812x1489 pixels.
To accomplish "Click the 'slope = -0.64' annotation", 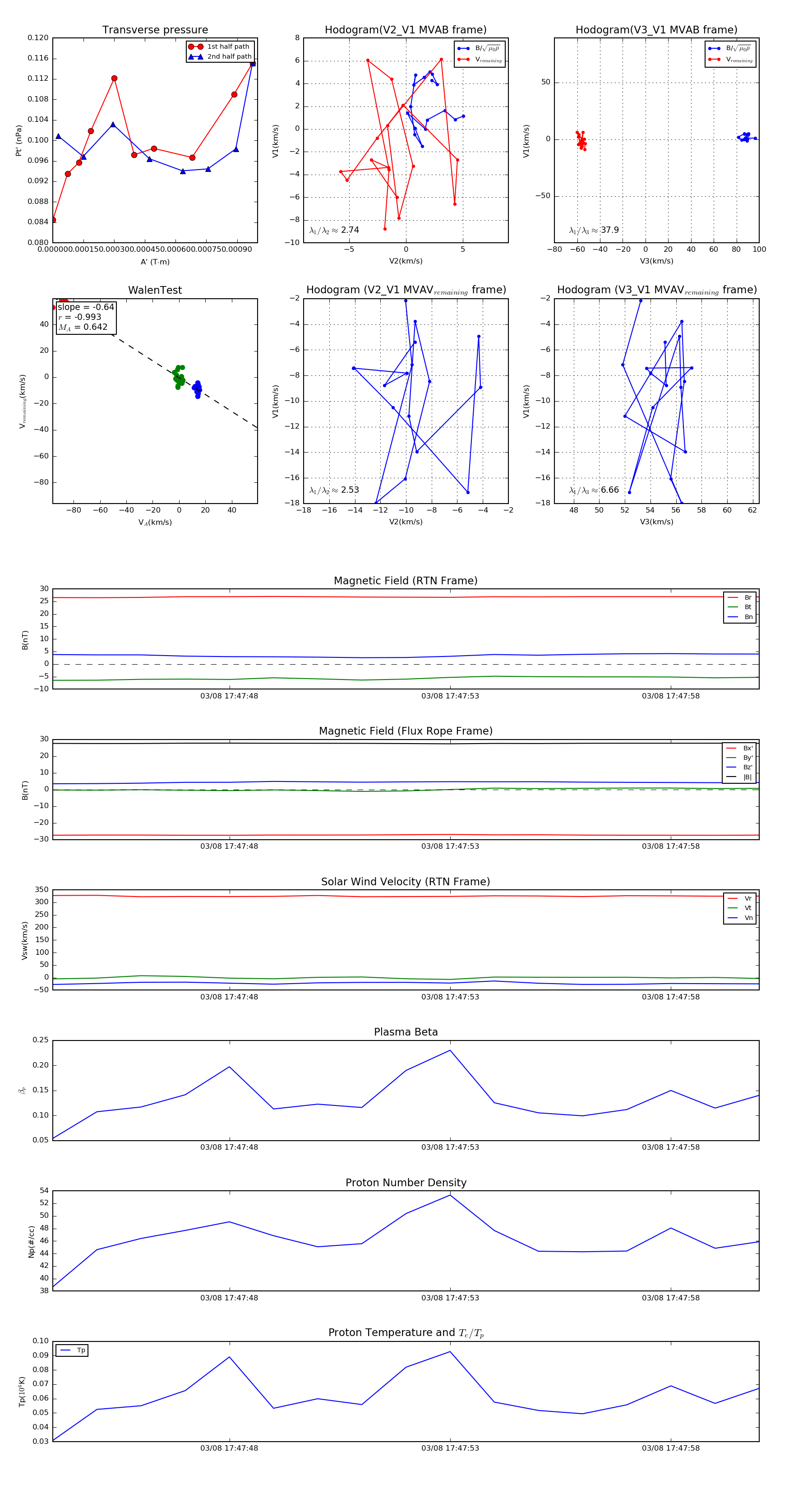I will (x=86, y=307).
